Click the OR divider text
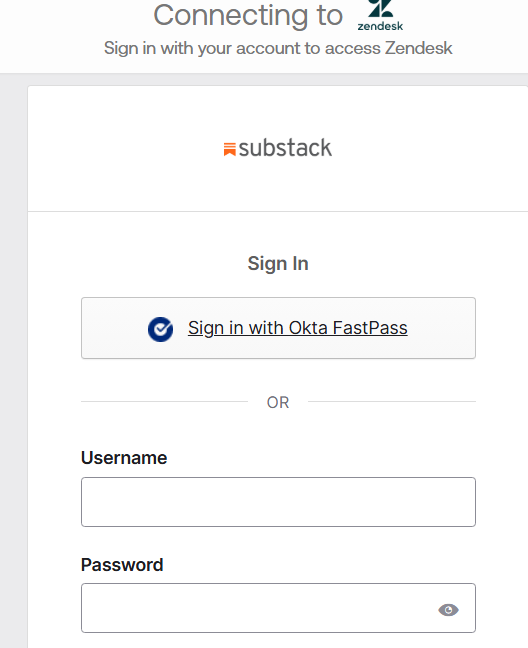 [278, 403]
